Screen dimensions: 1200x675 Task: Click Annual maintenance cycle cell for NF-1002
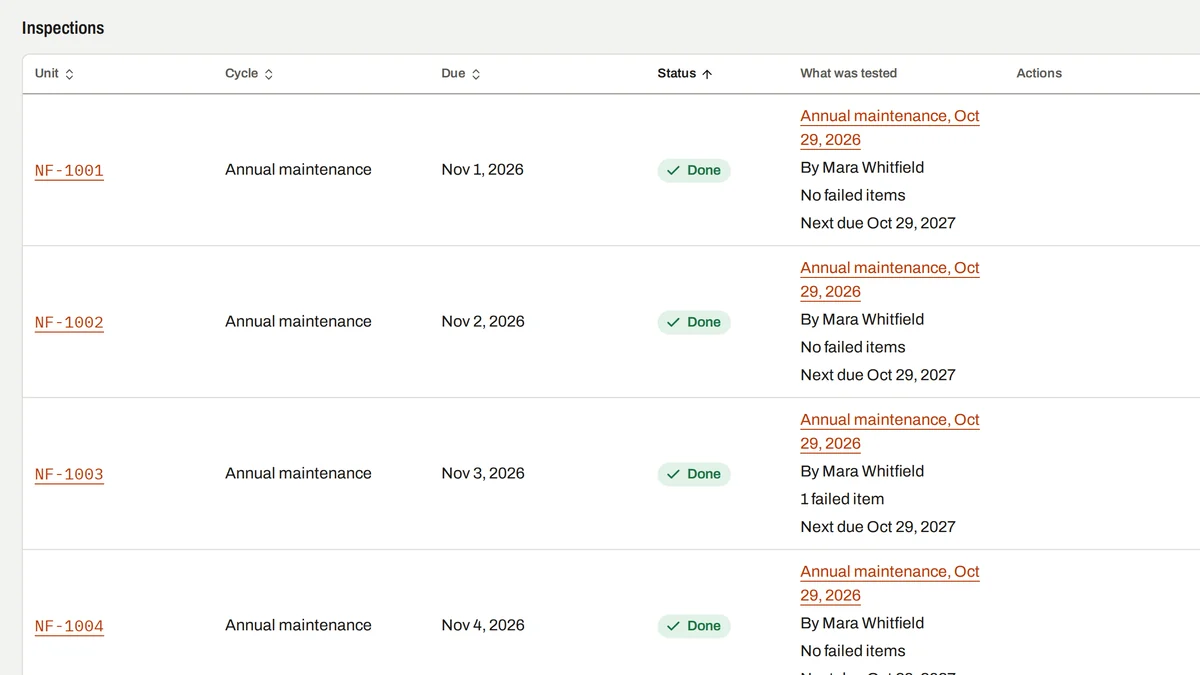pos(298,322)
